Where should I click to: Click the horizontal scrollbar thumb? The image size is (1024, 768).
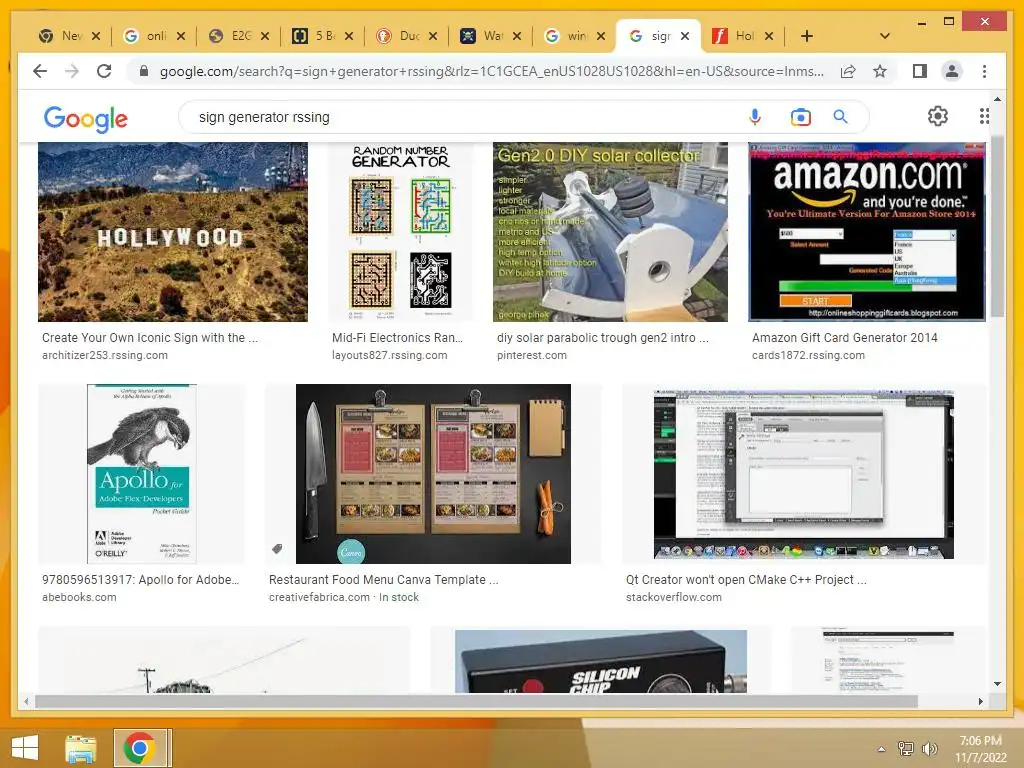pos(476,701)
